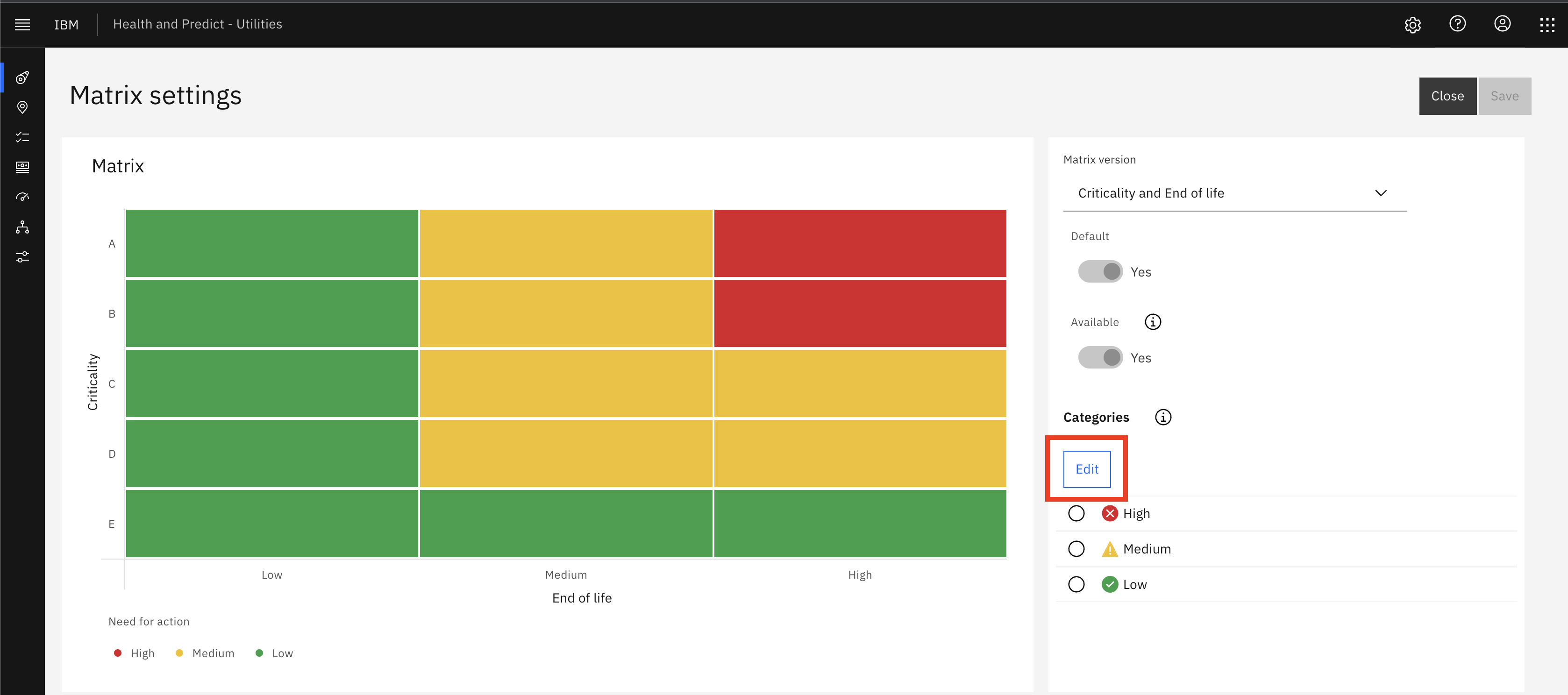Click the Low label on End of life axis
Viewport: 1568px width, 695px height.
[271, 575]
